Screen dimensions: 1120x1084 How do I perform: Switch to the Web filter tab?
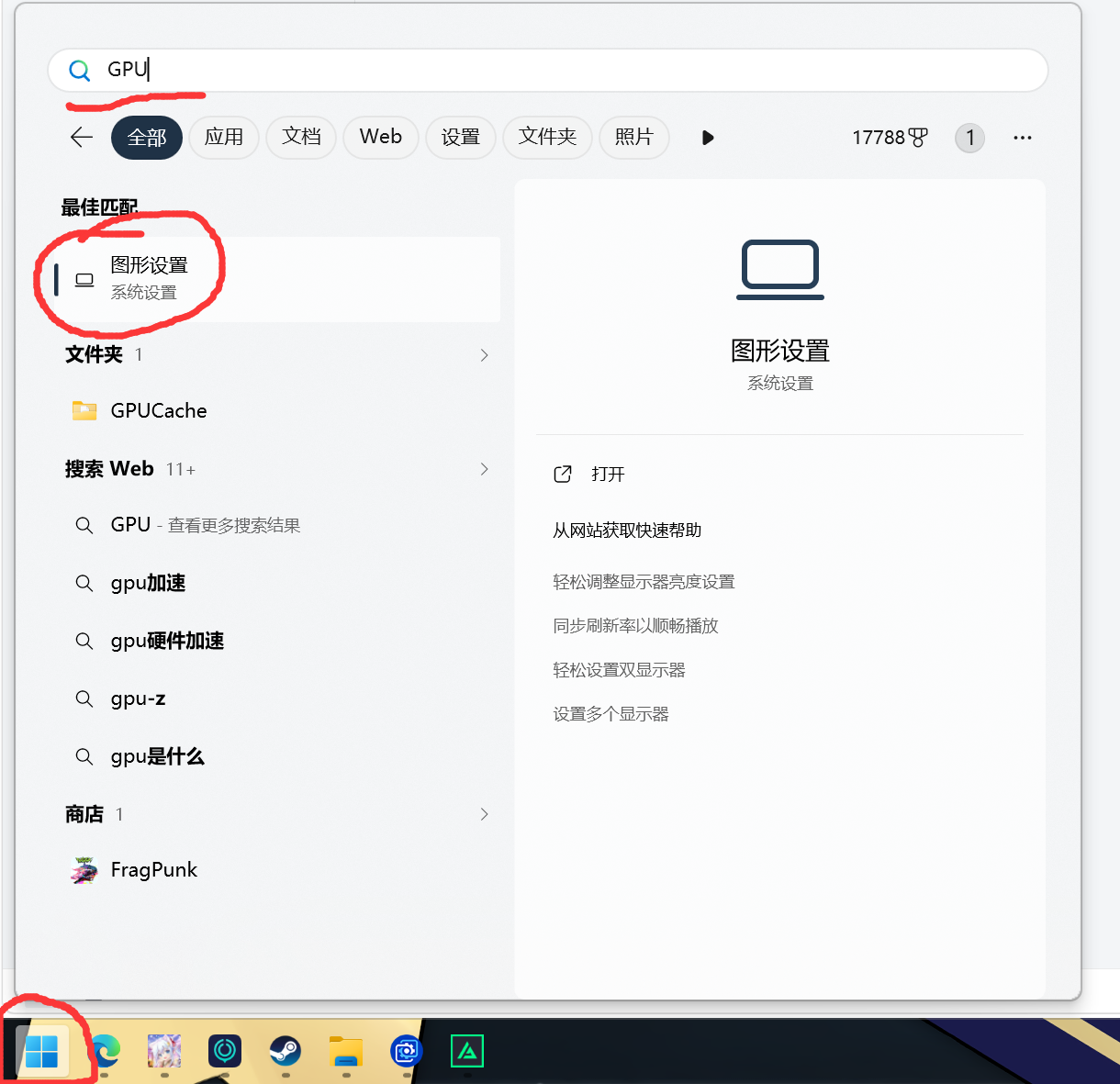click(x=381, y=138)
